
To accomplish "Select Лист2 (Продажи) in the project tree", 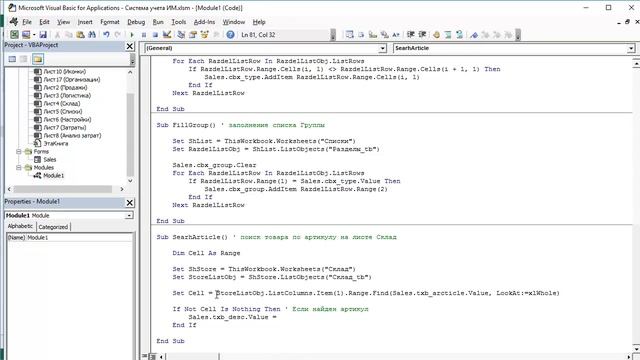I will point(65,88).
